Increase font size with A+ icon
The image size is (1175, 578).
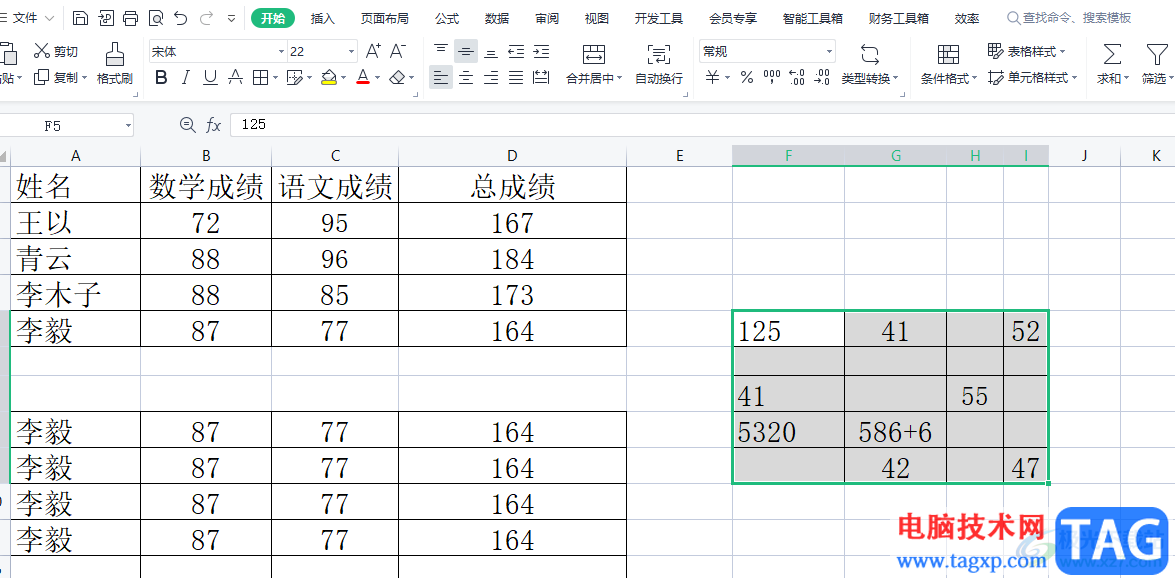pos(372,51)
